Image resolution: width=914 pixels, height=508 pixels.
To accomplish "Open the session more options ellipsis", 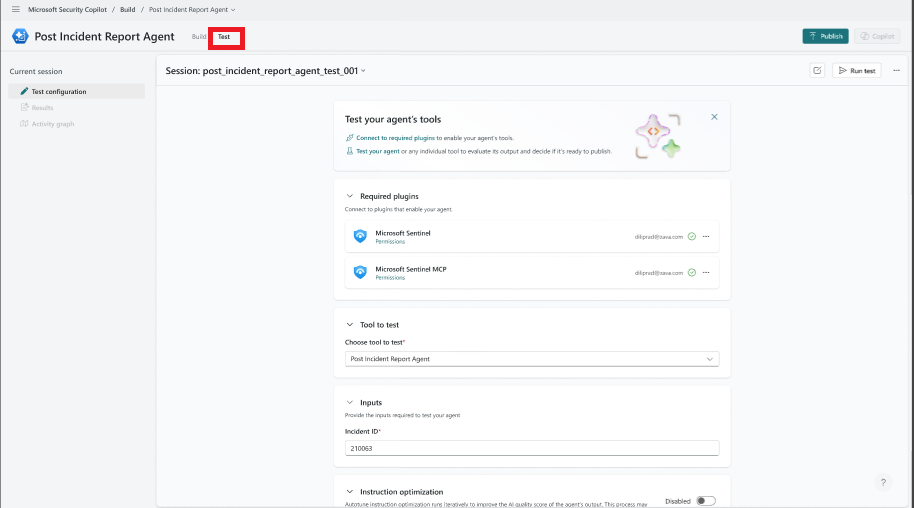I will pos(897,71).
